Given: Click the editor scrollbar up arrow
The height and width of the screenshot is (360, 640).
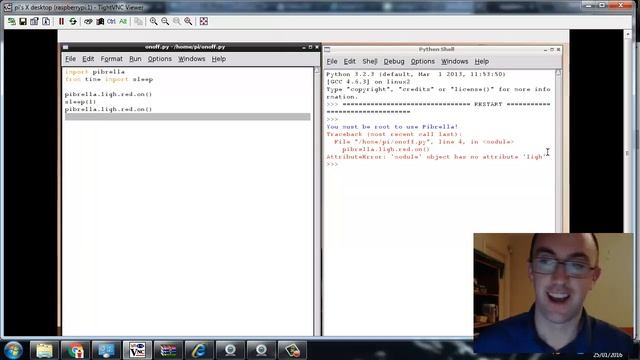Looking at the screenshot, I should [317, 70].
